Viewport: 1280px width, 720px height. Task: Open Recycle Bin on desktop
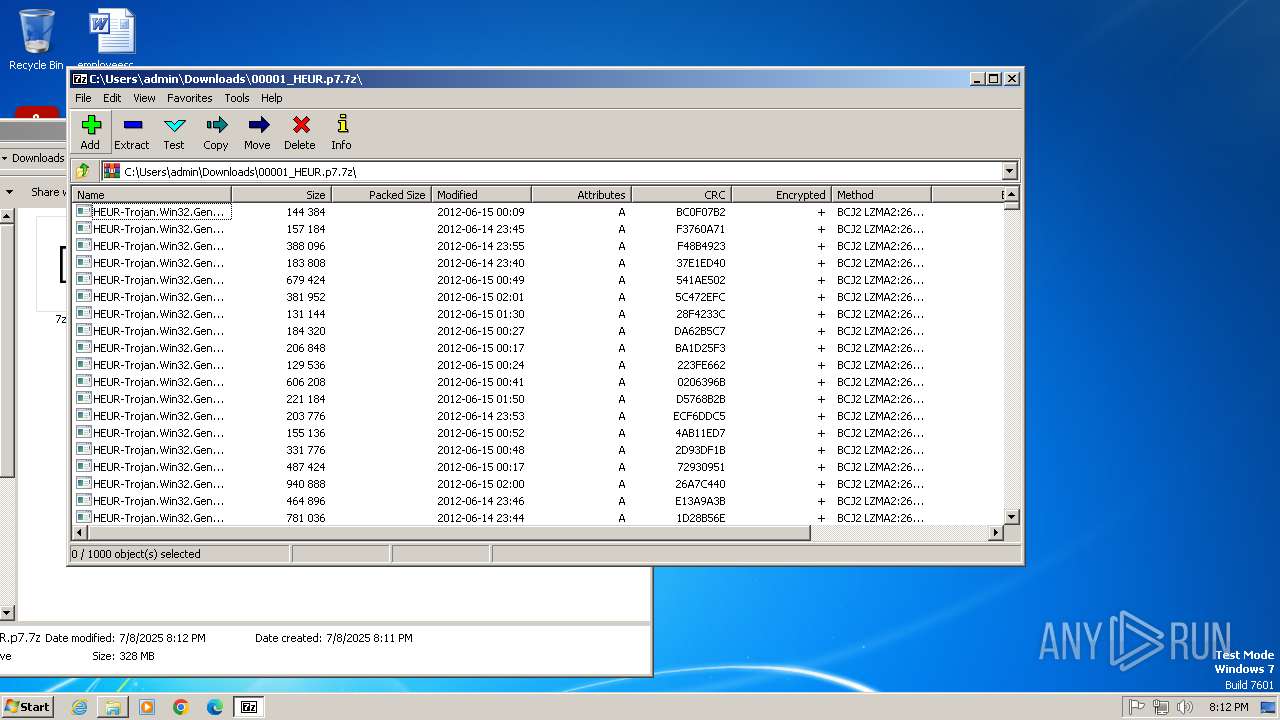[x=36, y=40]
